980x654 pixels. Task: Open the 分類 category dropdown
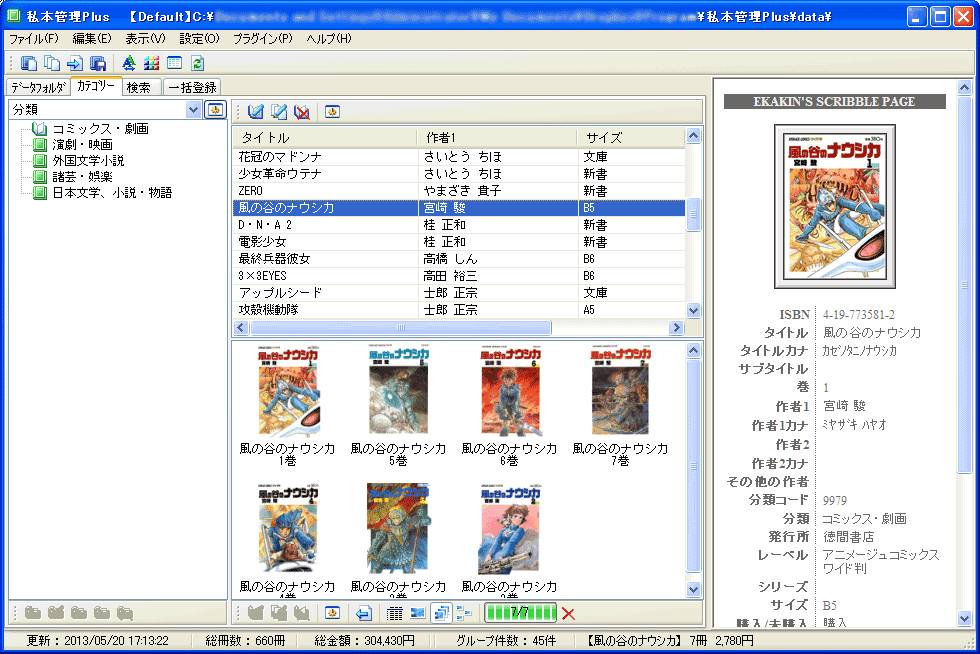pyautogui.click(x=193, y=110)
